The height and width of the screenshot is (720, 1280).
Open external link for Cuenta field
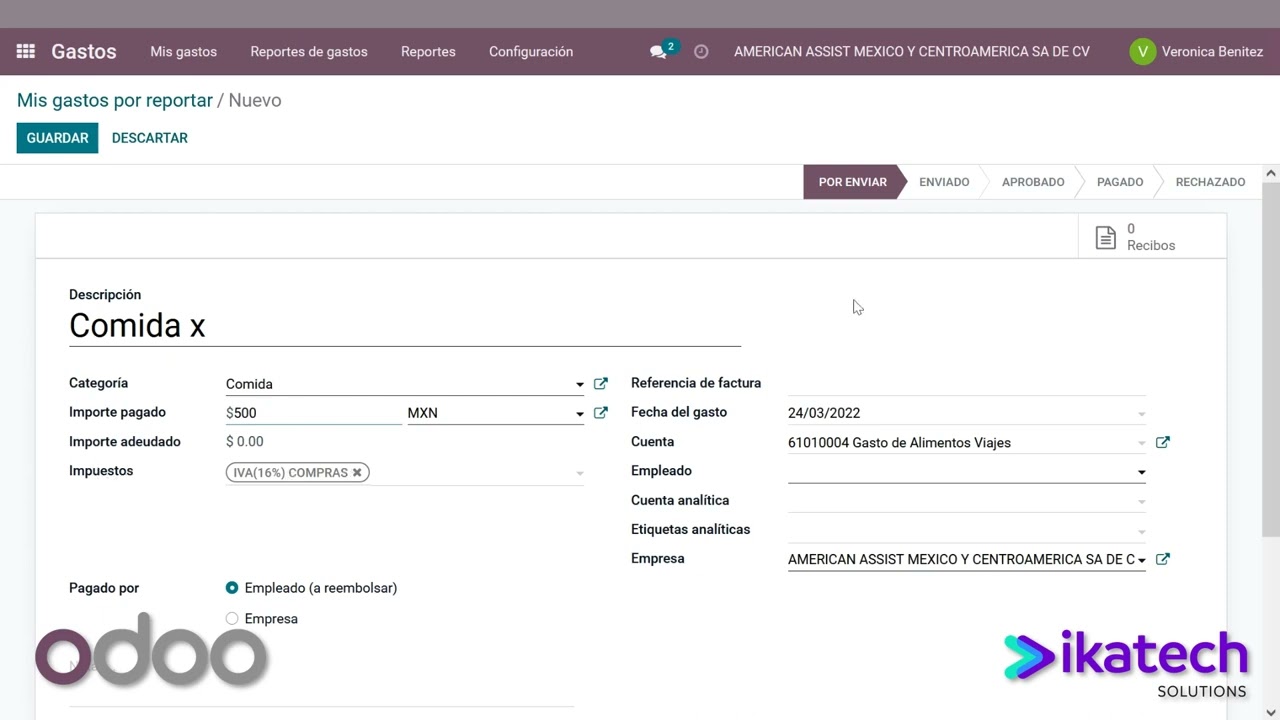[1162, 442]
